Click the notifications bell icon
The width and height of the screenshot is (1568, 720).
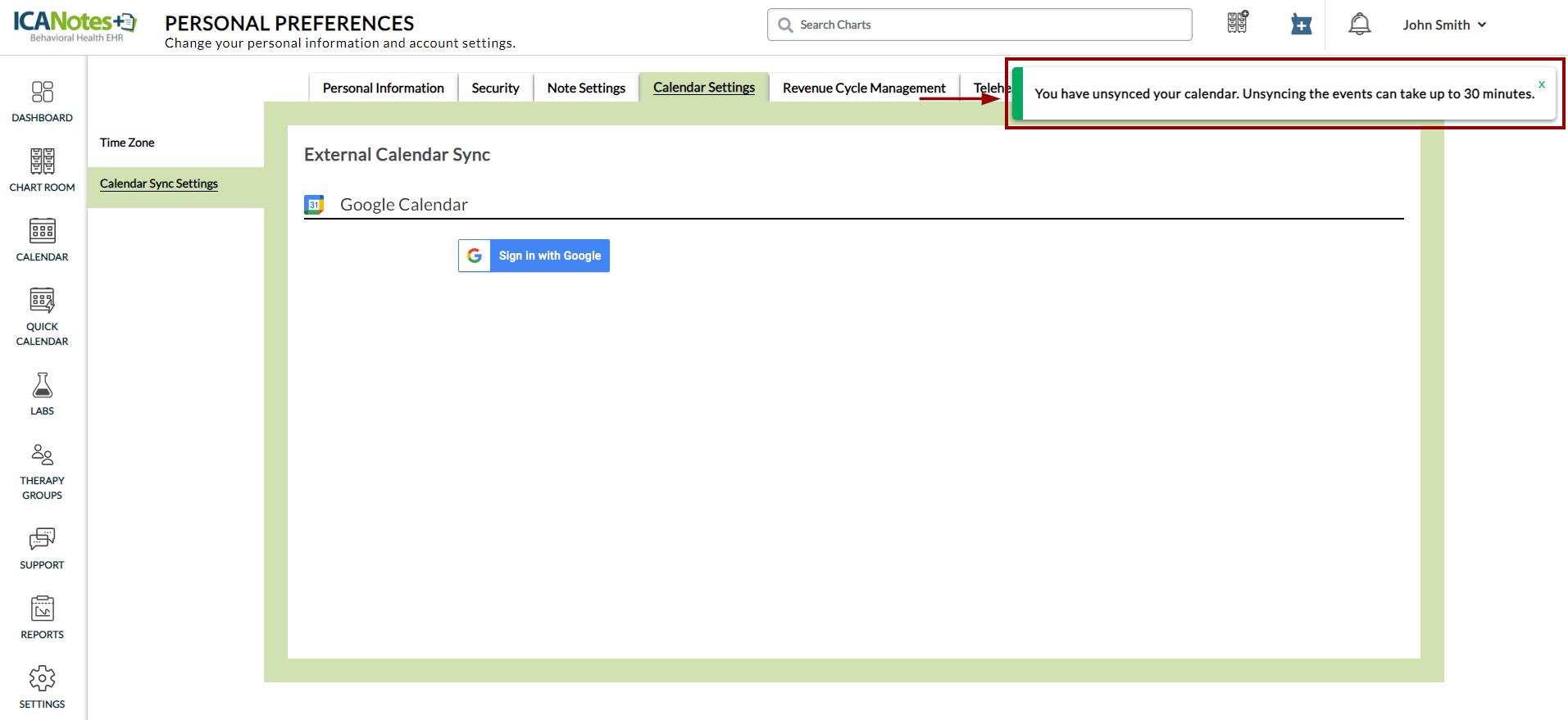1359,25
